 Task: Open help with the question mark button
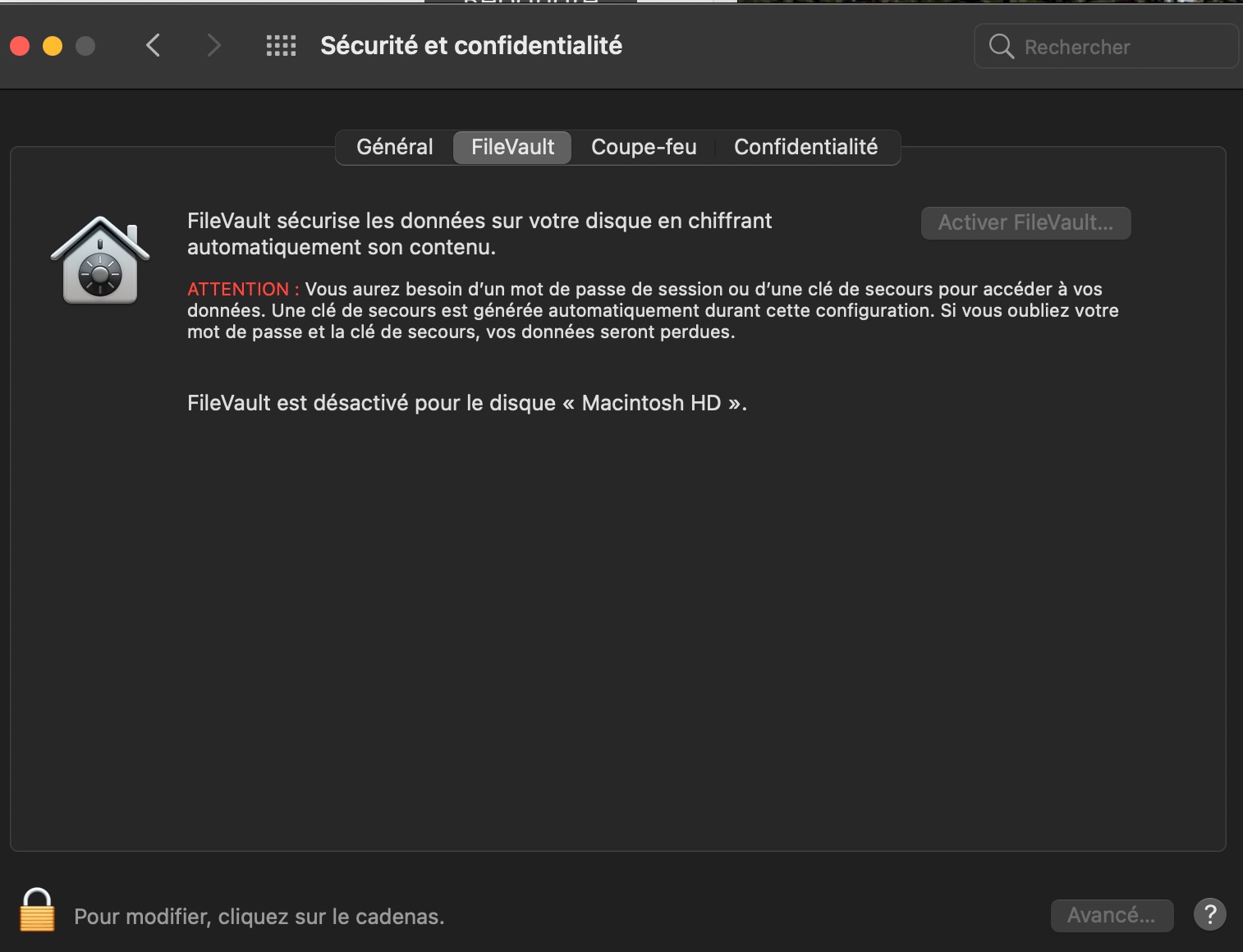click(x=1209, y=914)
